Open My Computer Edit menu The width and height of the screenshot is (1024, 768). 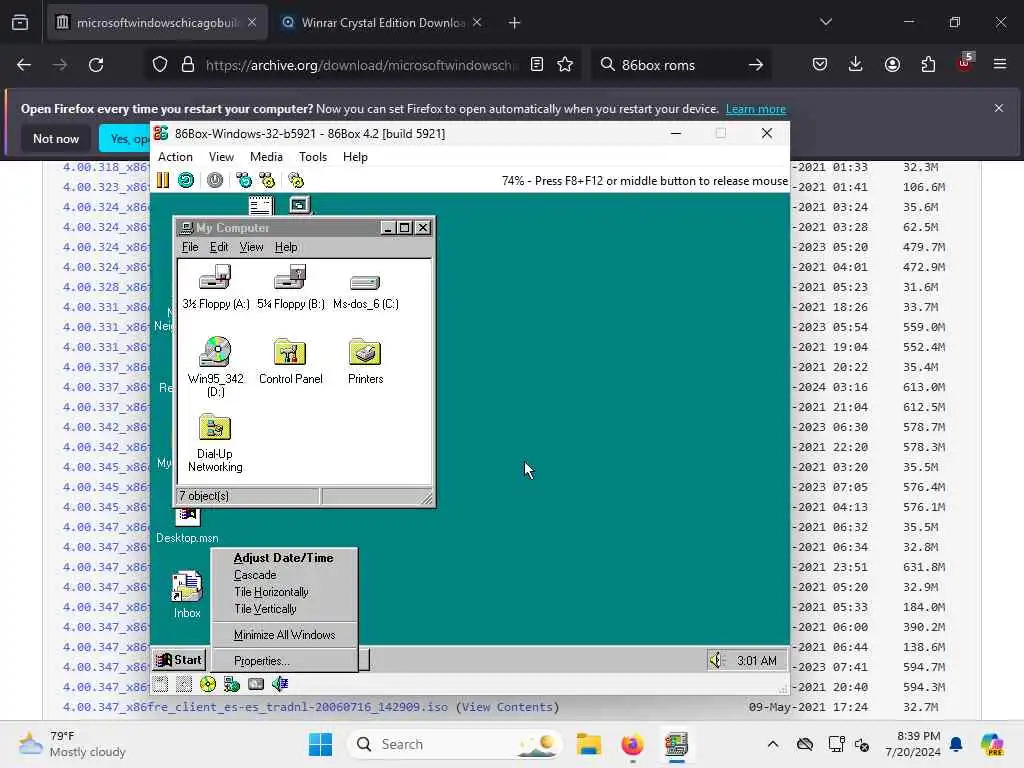pyautogui.click(x=219, y=247)
